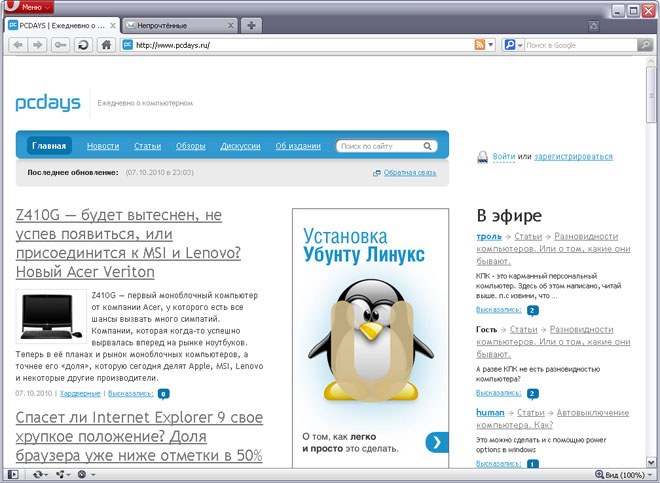Open the Главная navigation item

(x=49, y=146)
